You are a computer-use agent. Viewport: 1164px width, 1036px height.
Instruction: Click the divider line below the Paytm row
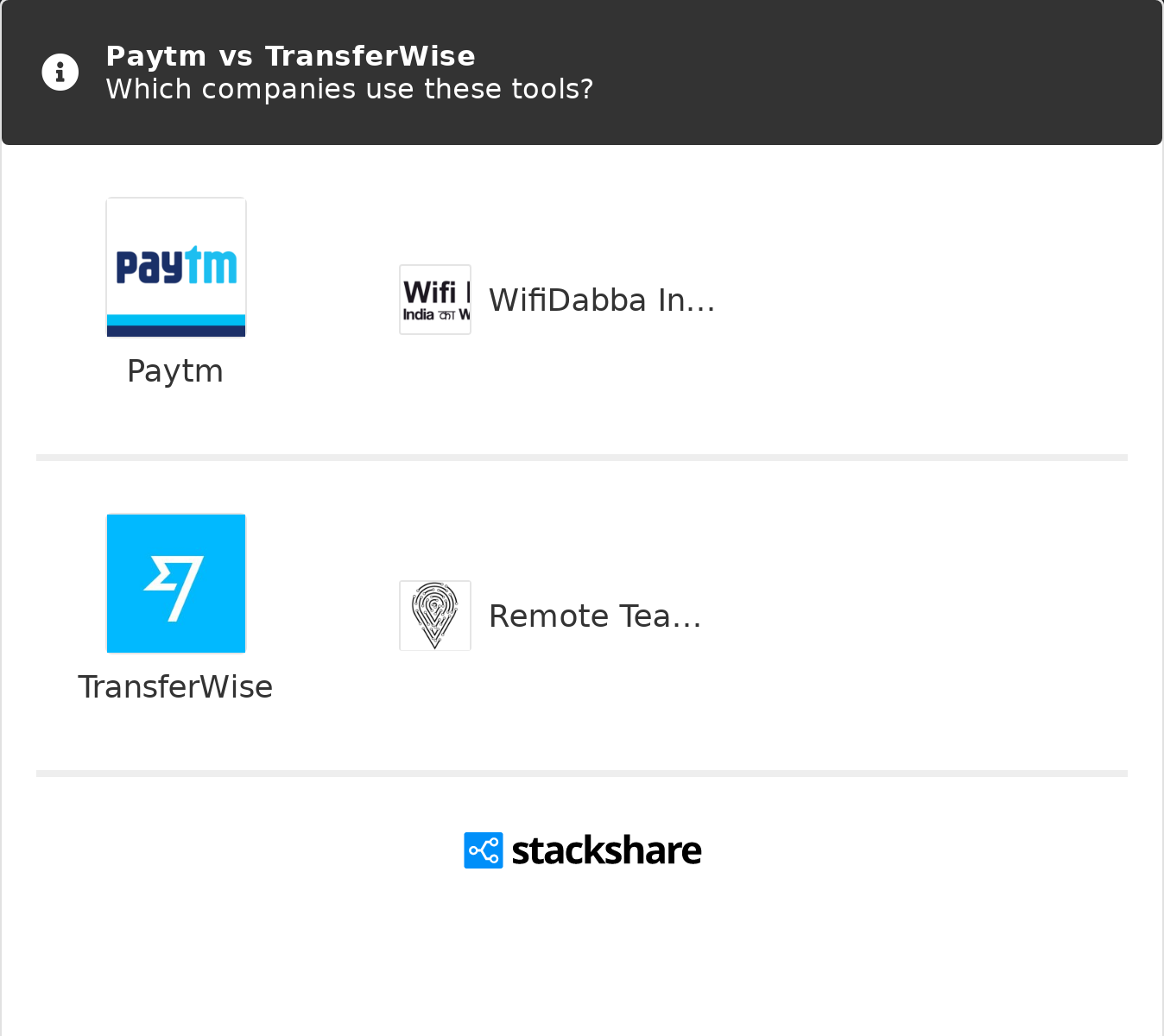[x=582, y=458]
